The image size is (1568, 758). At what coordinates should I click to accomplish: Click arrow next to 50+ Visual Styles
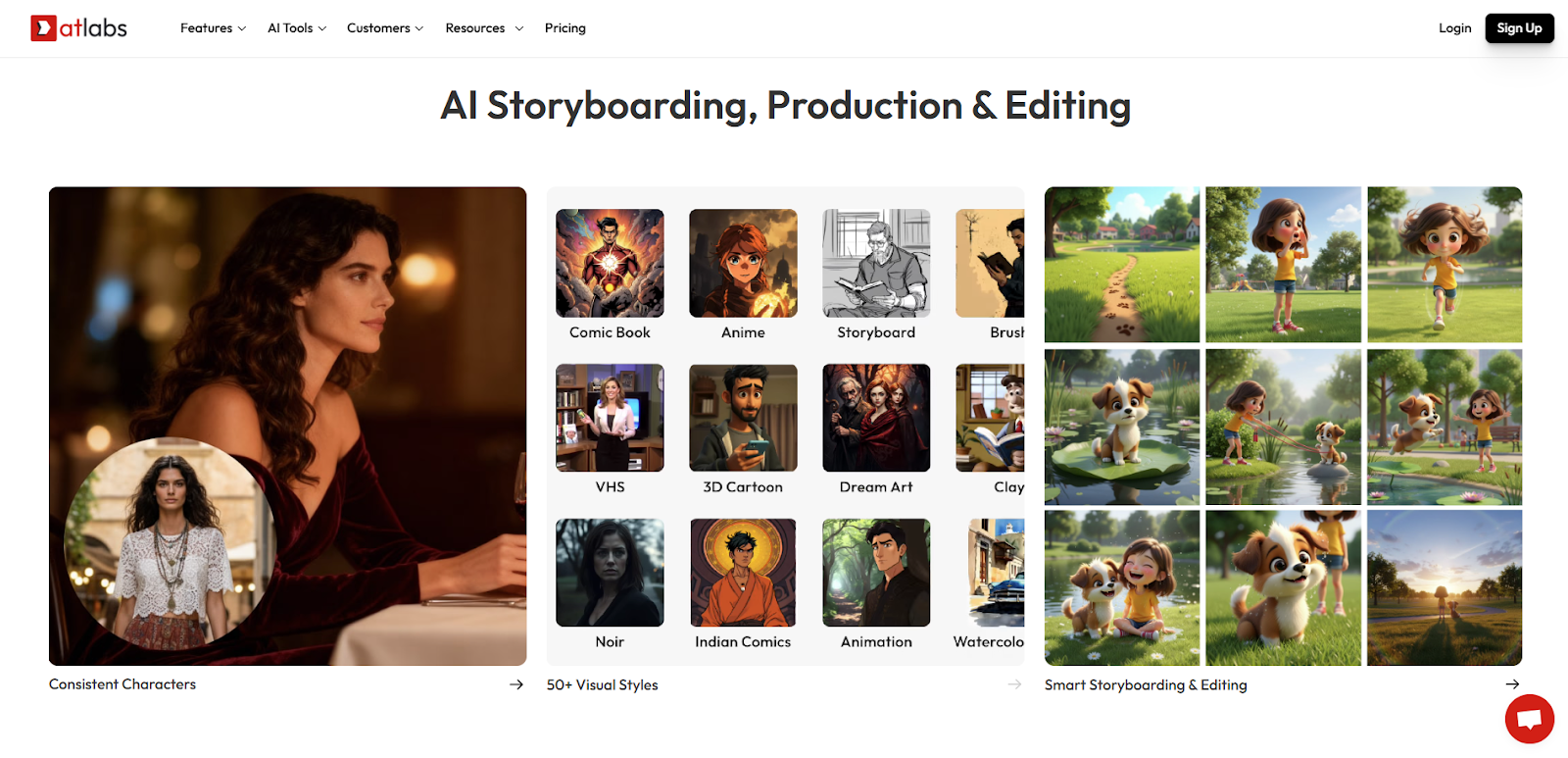(x=1014, y=684)
